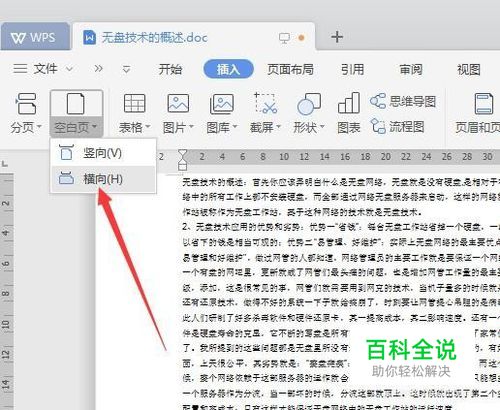500x410 pixels.
Task: Choose 竖向(V) blank page option
Action: 103,153
